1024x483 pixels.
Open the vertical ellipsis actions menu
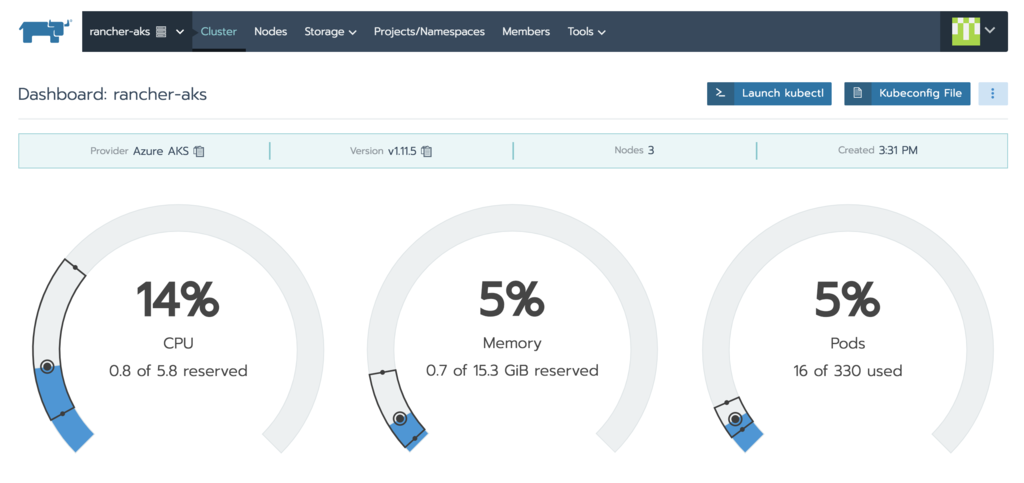tap(993, 93)
